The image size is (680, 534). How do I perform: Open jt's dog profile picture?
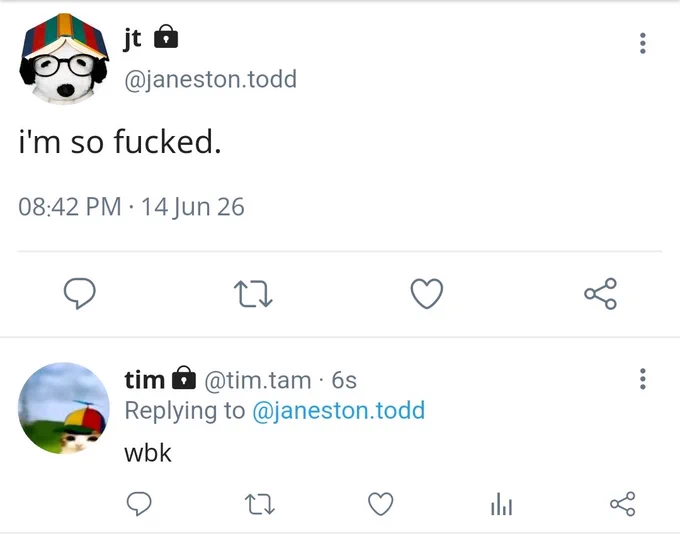[64, 59]
